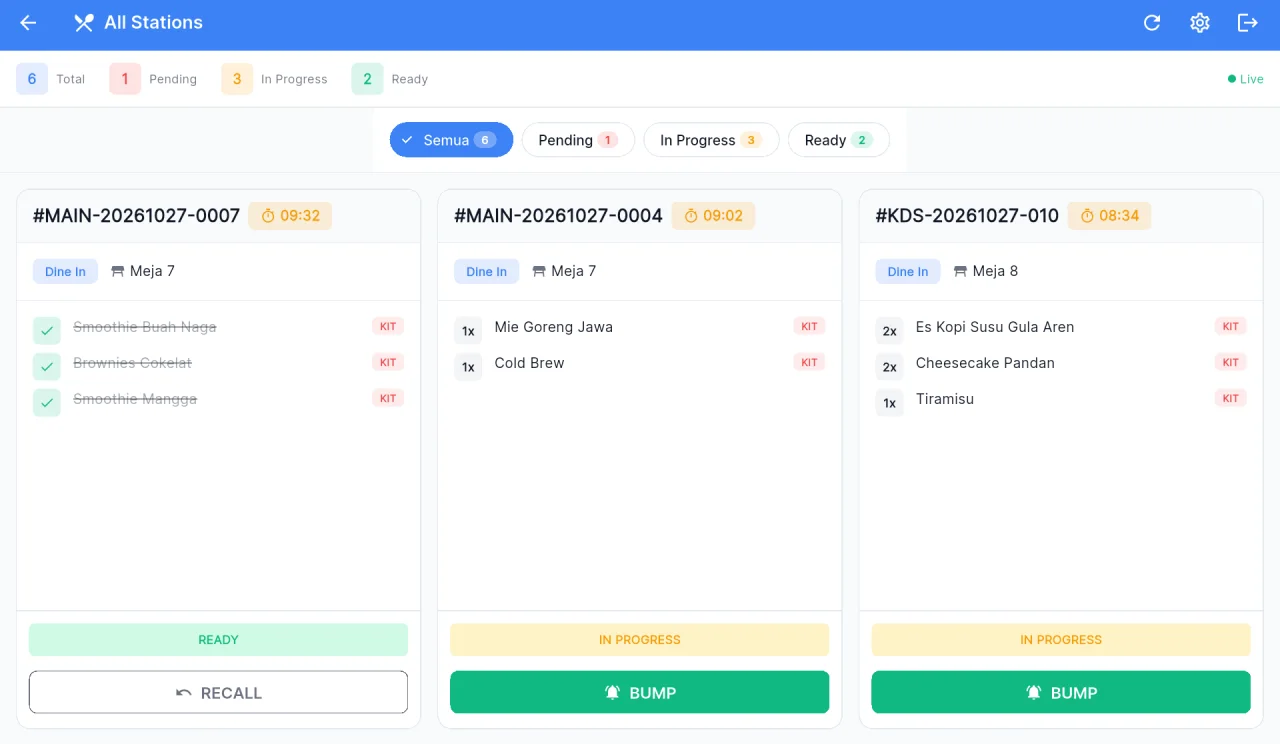The height and width of the screenshot is (744, 1280).
Task: Click the KIT tag next to Cold Brew
Action: [810, 362]
